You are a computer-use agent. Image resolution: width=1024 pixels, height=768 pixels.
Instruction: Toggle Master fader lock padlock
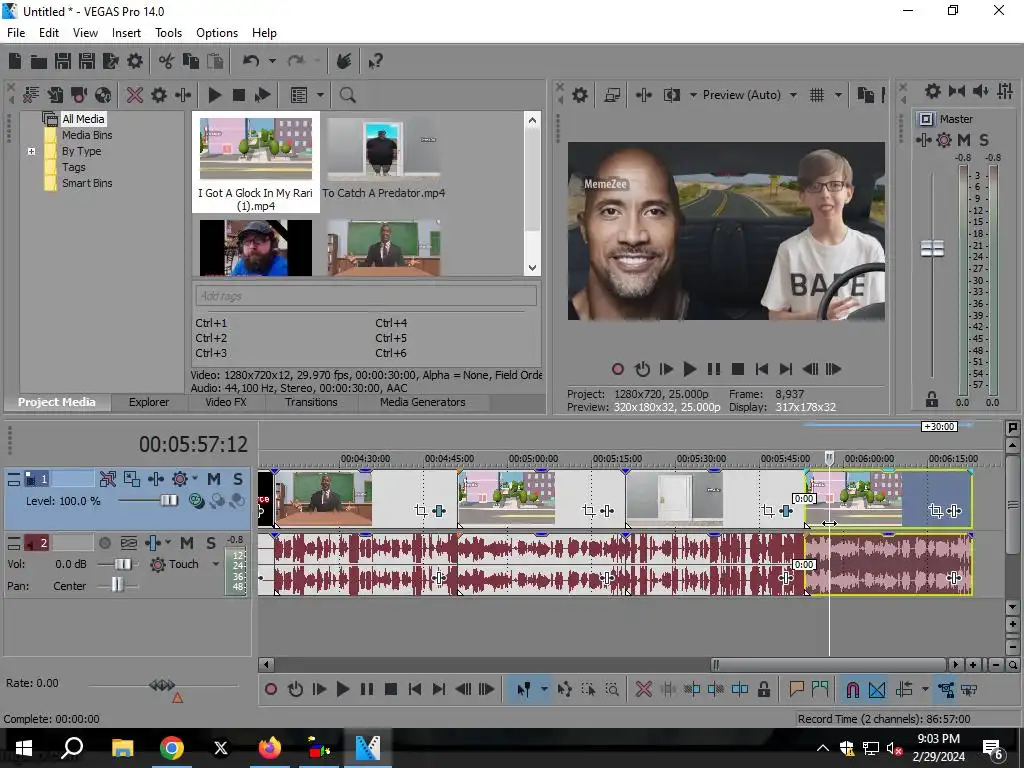932,399
